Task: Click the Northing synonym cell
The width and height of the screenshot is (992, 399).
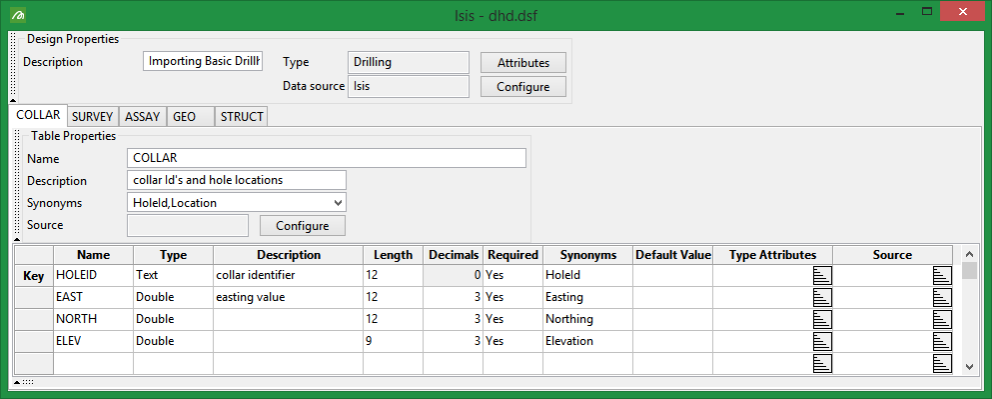Action: (588, 319)
